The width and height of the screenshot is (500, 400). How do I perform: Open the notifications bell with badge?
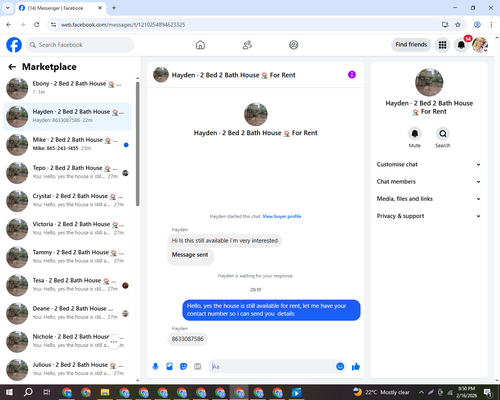461,45
